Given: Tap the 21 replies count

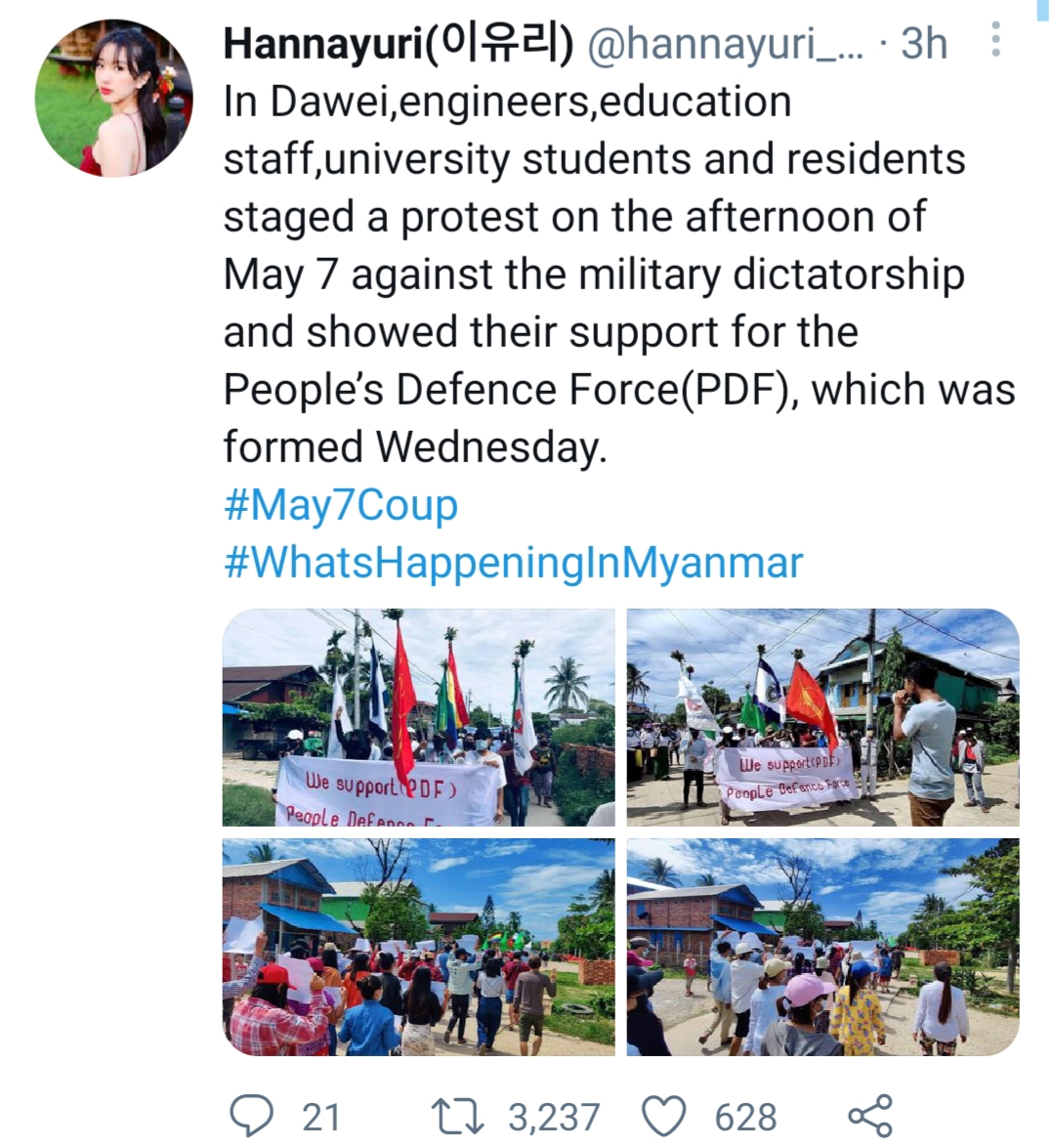Looking at the screenshot, I should (x=321, y=1118).
